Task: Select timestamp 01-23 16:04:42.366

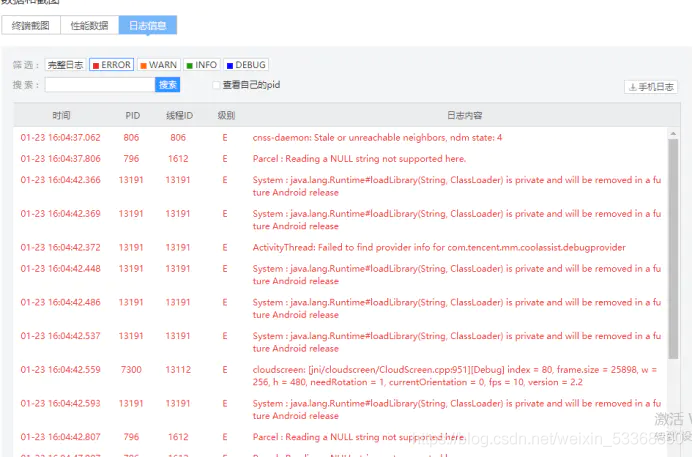Action: click(x=61, y=180)
